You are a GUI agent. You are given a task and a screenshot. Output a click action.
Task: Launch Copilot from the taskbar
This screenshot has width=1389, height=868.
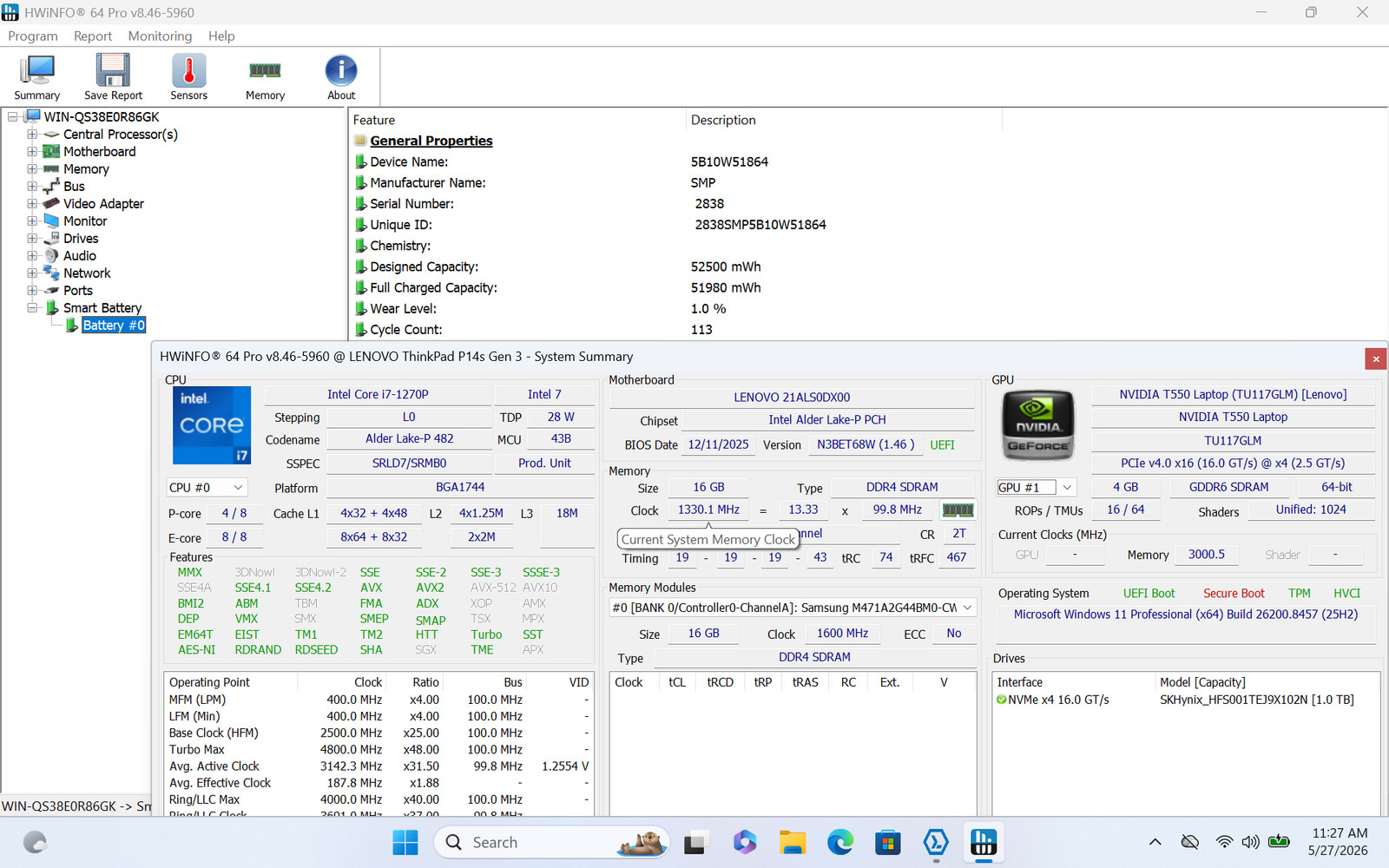coord(744,842)
